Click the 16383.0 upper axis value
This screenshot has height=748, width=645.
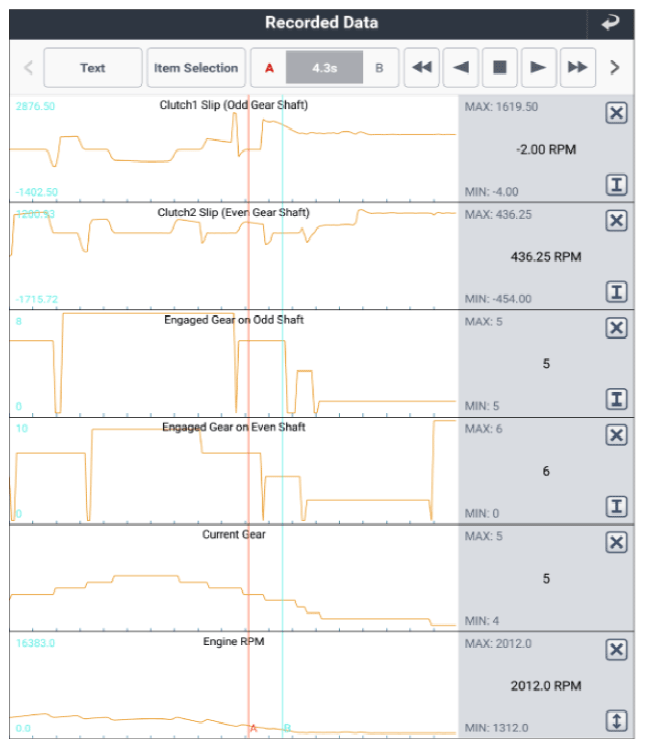coord(35,643)
